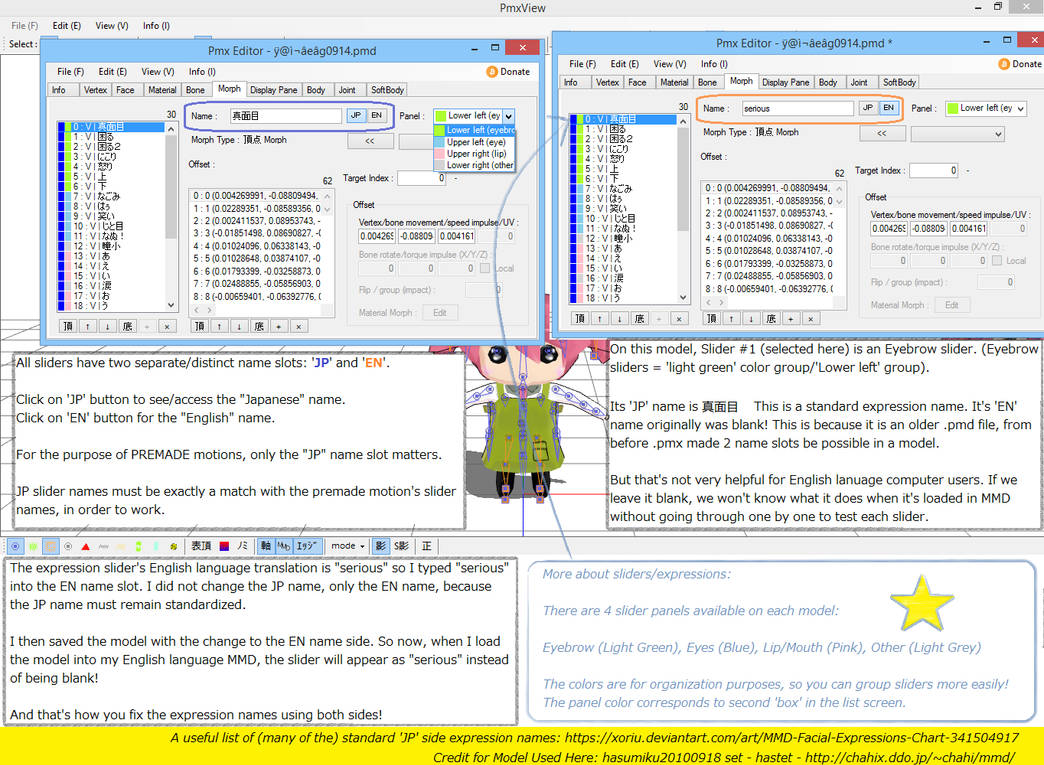1044x765 pixels.
Task: Delete morph with × under left window morph list
Action: (167, 326)
